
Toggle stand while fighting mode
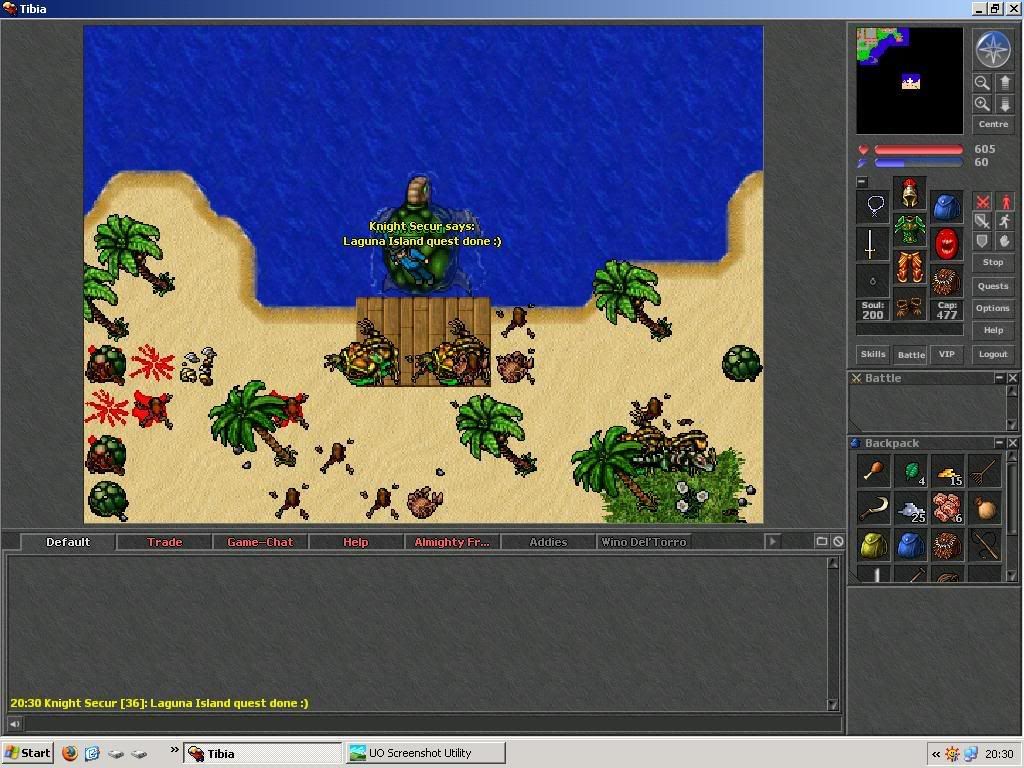tap(1004, 202)
